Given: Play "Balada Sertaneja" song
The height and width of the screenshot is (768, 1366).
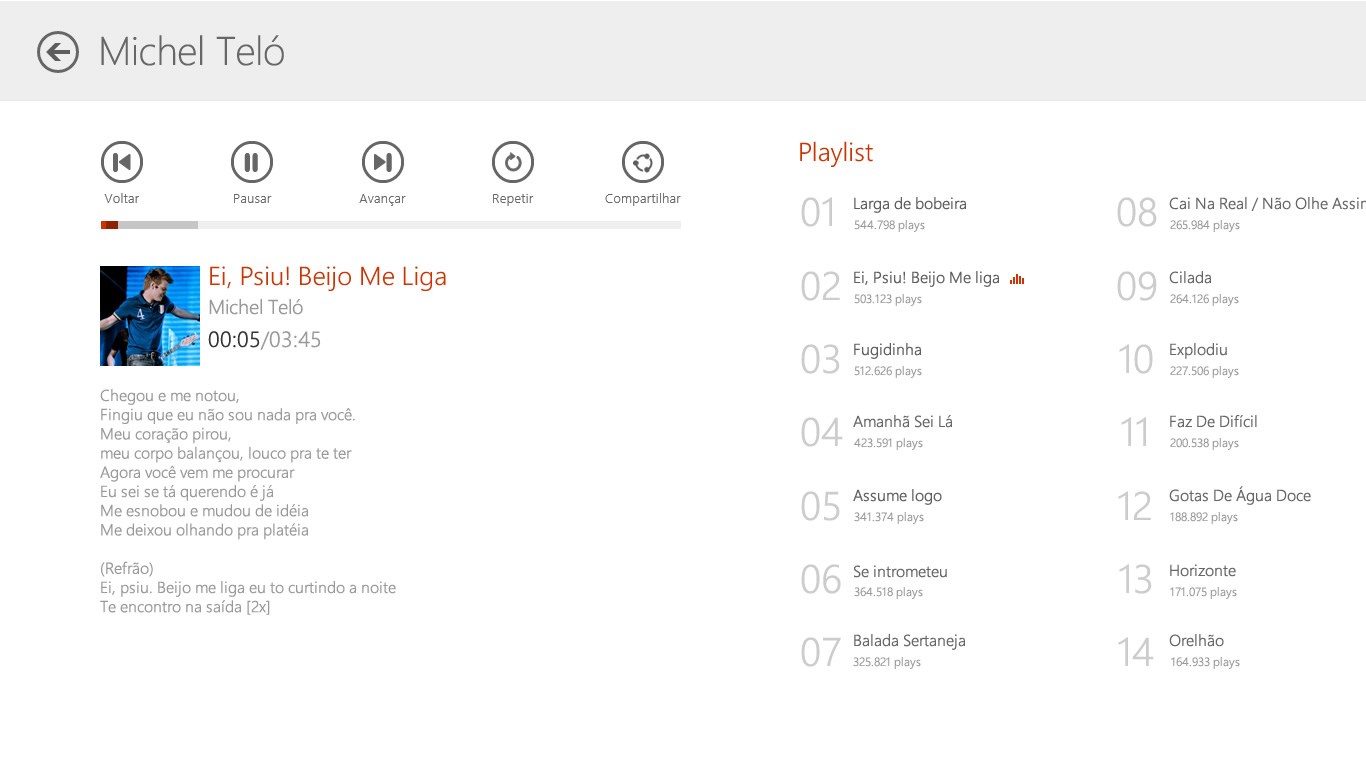Looking at the screenshot, I should point(909,641).
